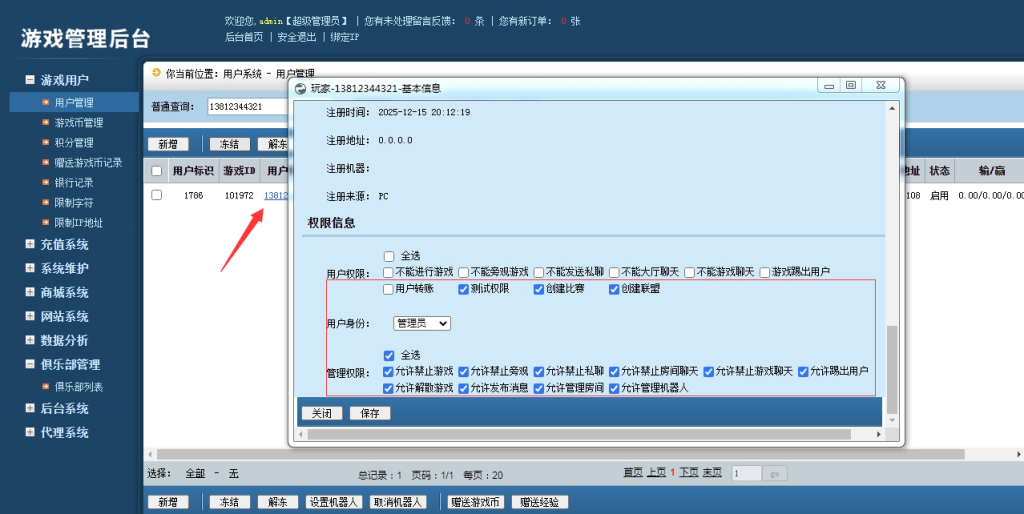
Task: Uncheck 允许管理机器人 checkbox
Action: (615, 388)
